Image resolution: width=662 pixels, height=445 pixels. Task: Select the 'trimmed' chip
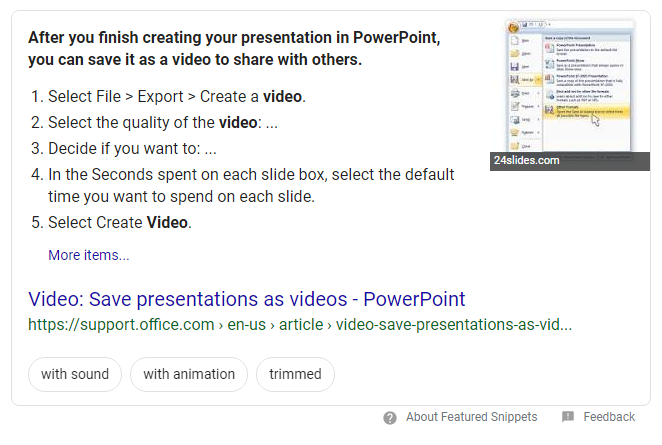(295, 374)
